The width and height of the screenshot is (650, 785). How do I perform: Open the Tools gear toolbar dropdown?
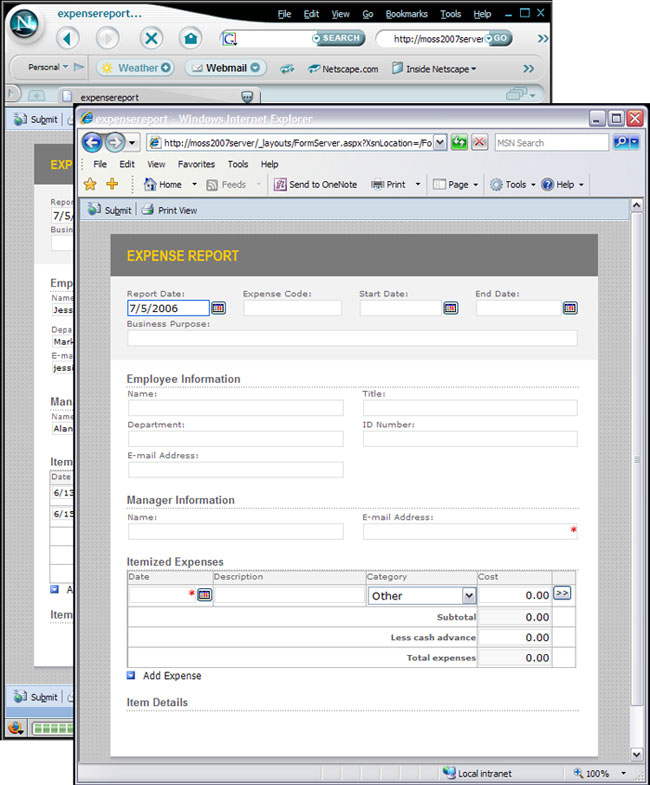click(512, 184)
